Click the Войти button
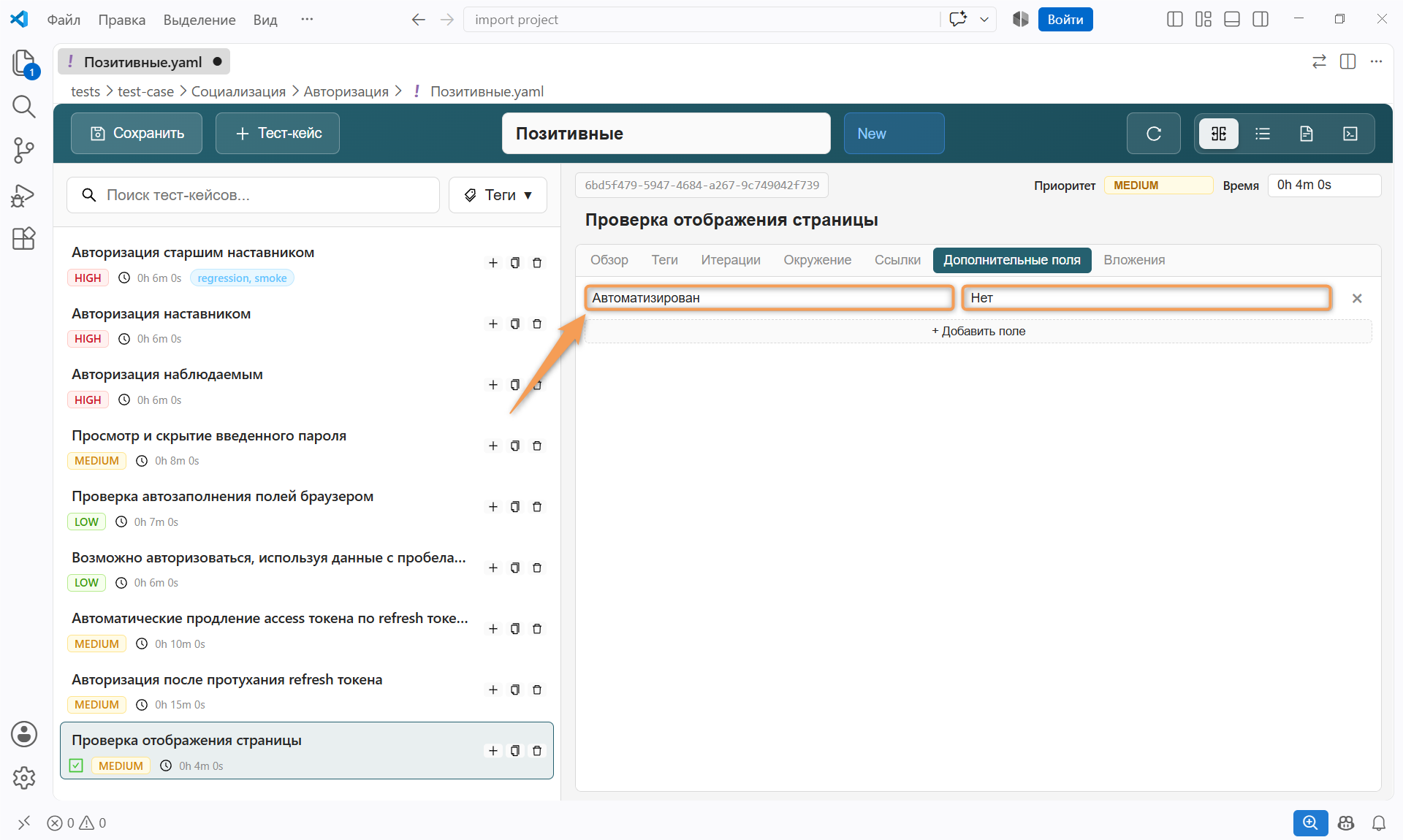The width and height of the screenshot is (1403, 840). point(1065,20)
